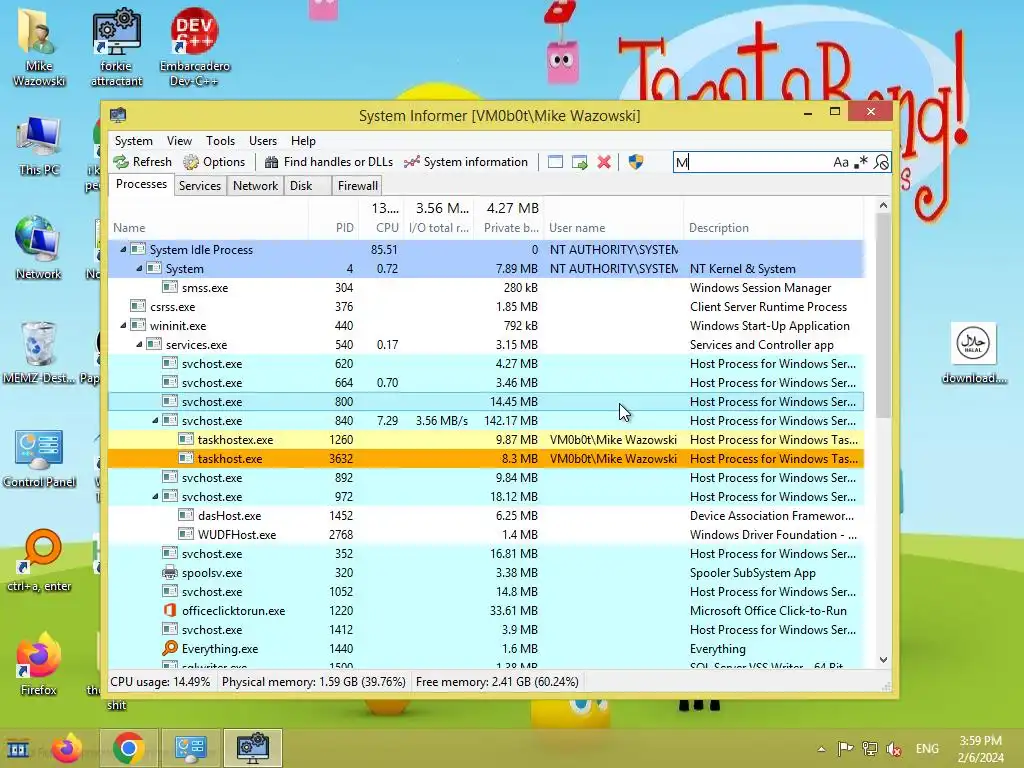
Task: Sort by the I/O total rate column header
Action: (x=439, y=227)
